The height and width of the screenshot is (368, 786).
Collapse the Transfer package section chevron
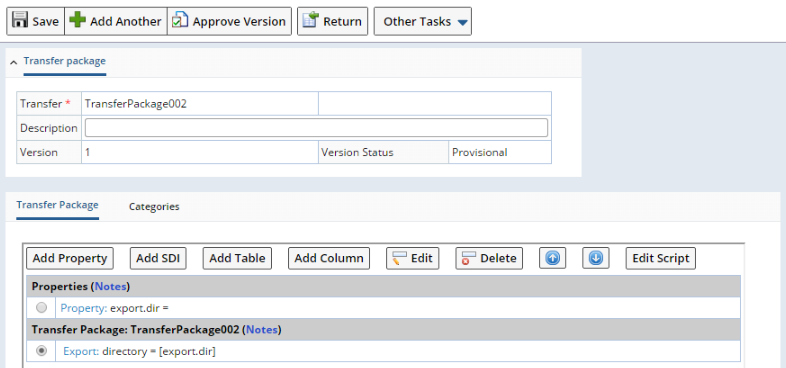pyautogui.click(x=14, y=62)
